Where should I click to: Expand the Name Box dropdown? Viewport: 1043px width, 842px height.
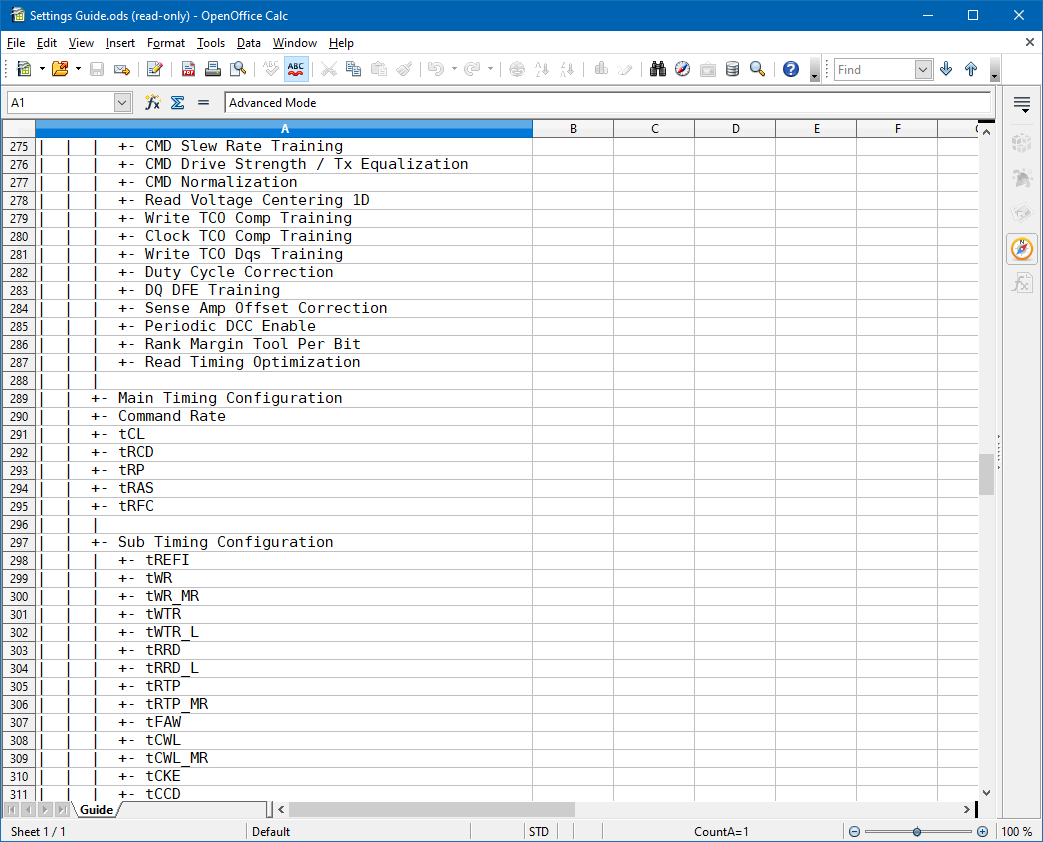[x=122, y=102]
